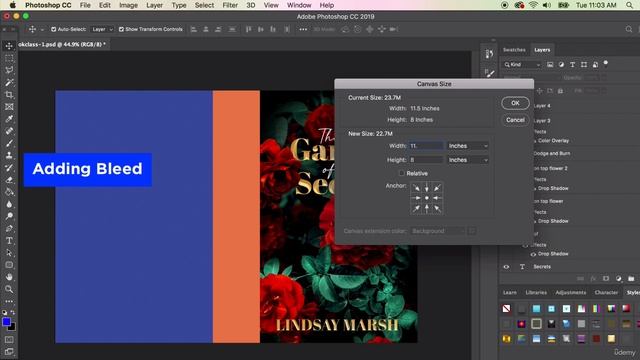Toggle the Auto-Select checkbox

click(x=53, y=29)
